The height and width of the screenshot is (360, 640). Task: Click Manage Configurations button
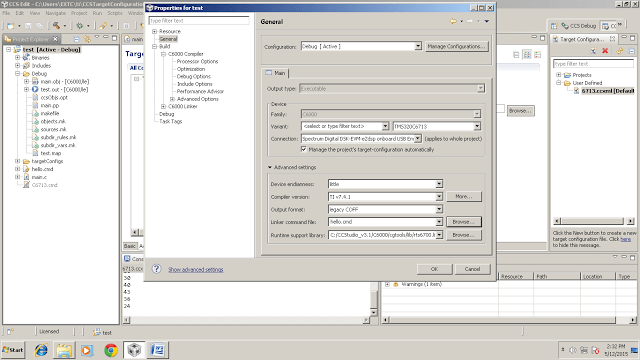[x=456, y=47]
